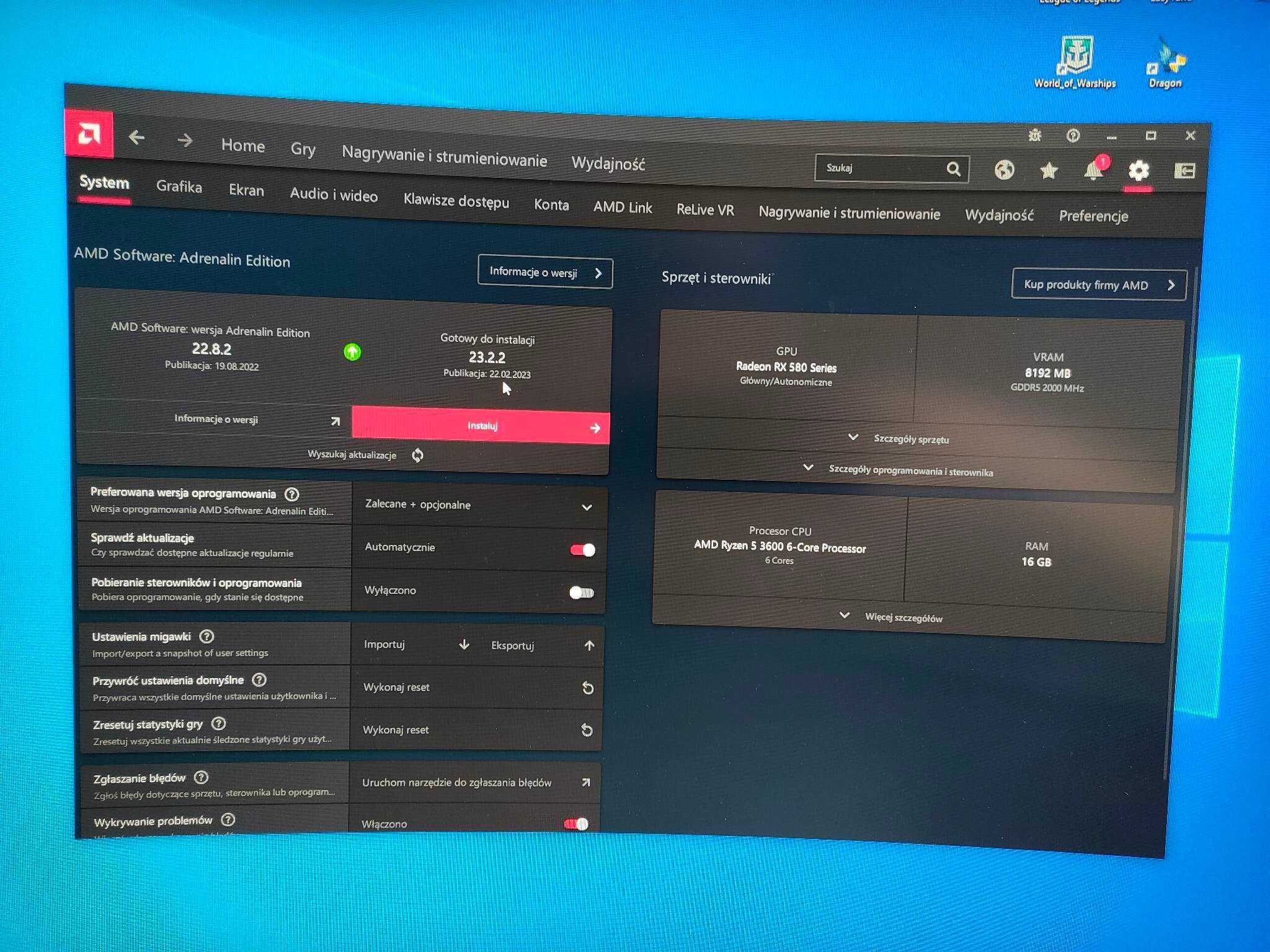Open the Preferencje tab
1270x952 pixels.
[1093, 216]
